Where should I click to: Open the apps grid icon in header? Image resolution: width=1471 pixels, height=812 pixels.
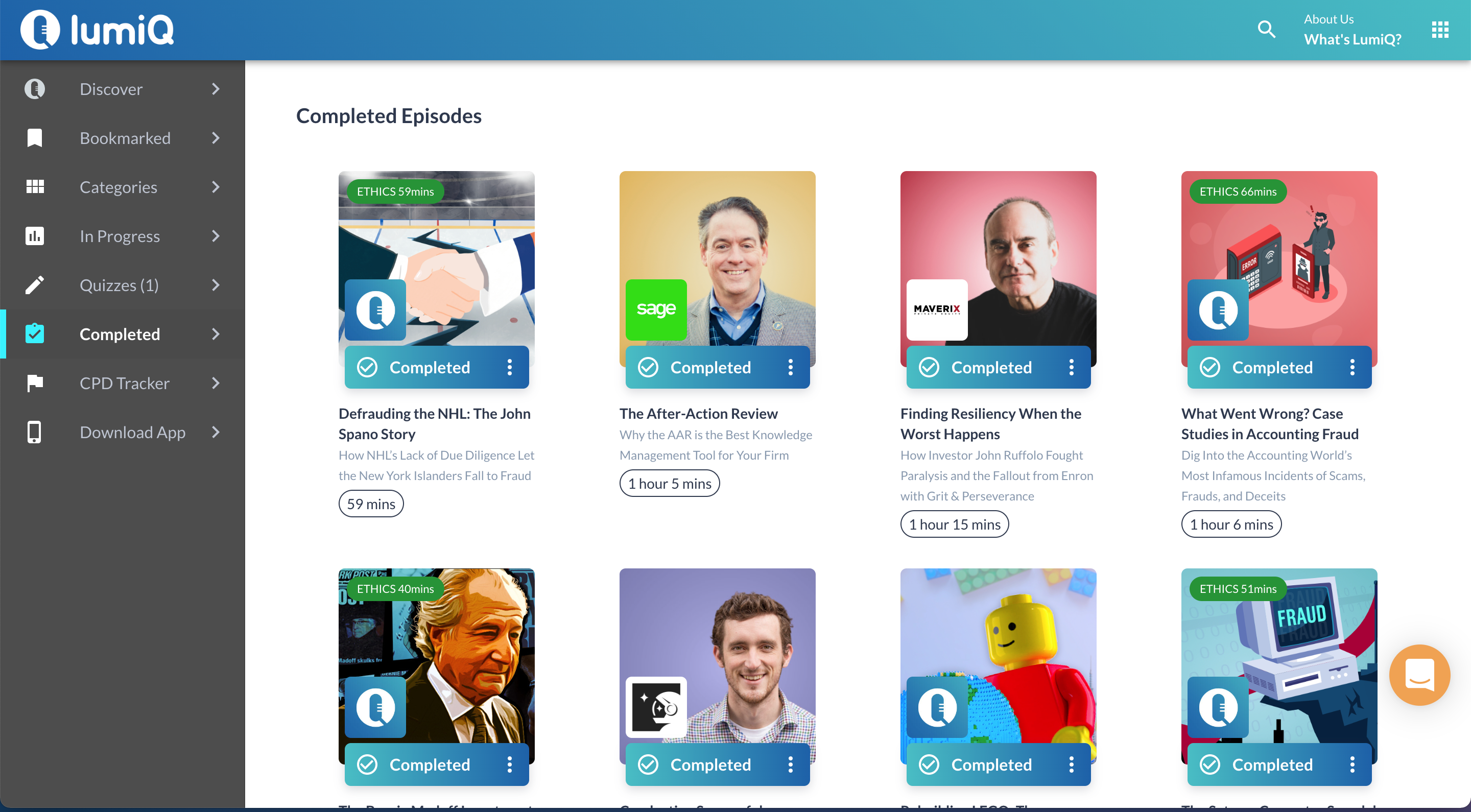[1440, 29]
